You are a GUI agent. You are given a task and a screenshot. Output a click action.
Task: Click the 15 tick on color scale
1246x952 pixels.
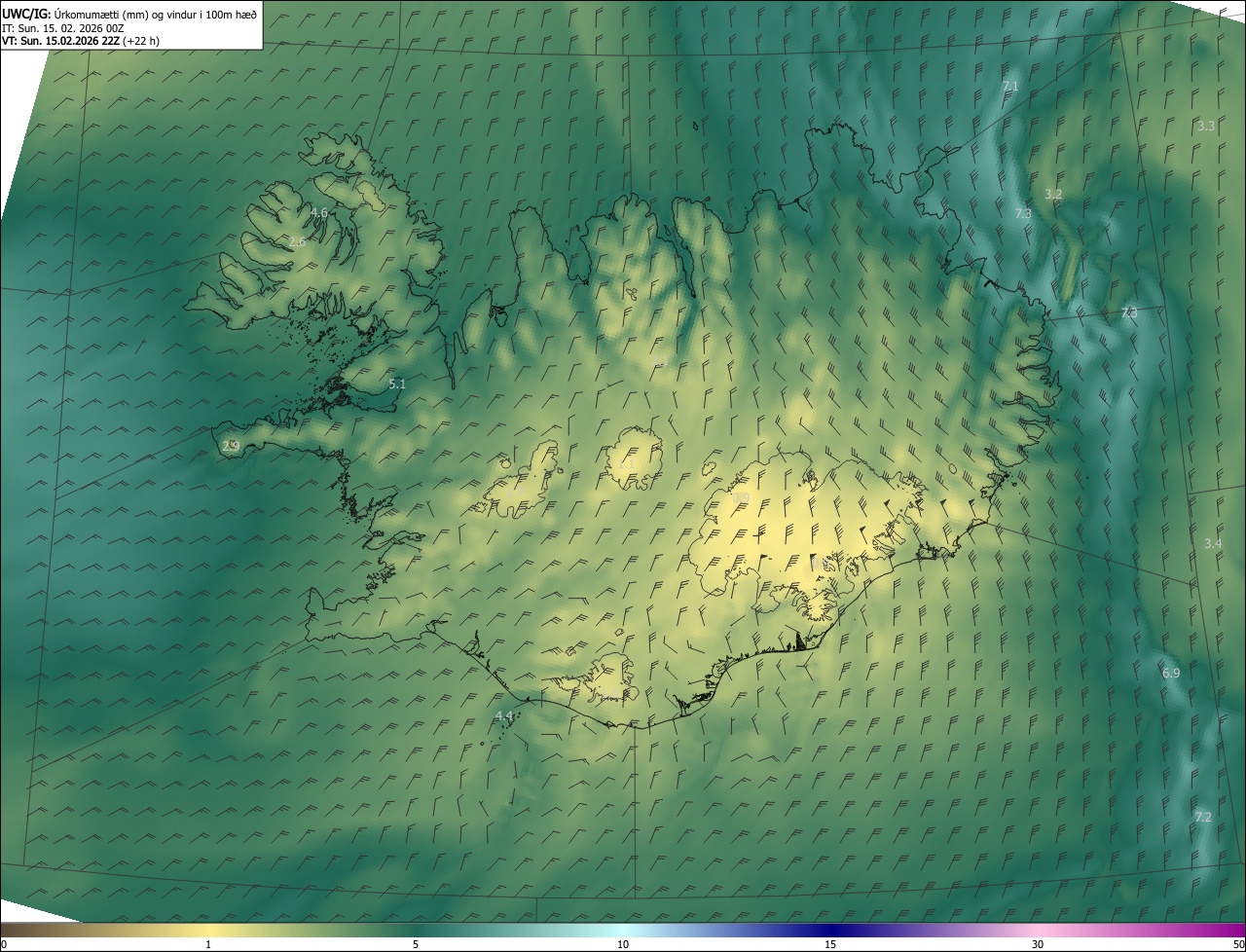click(x=830, y=945)
